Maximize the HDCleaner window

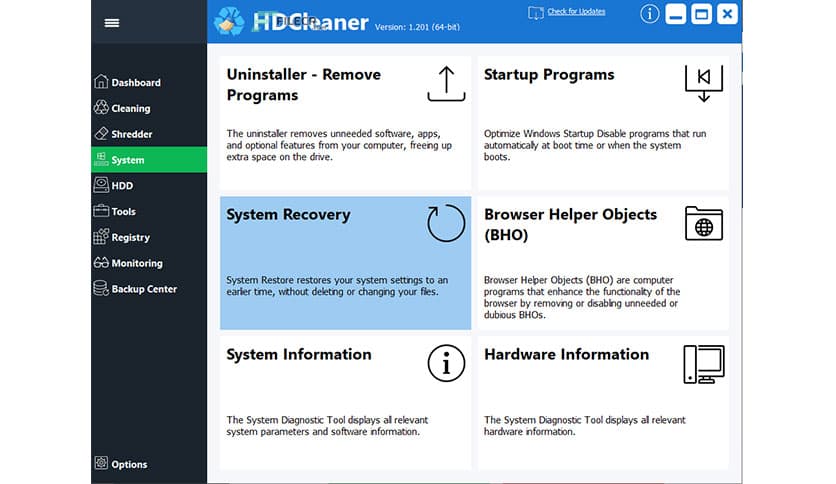coord(701,14)
